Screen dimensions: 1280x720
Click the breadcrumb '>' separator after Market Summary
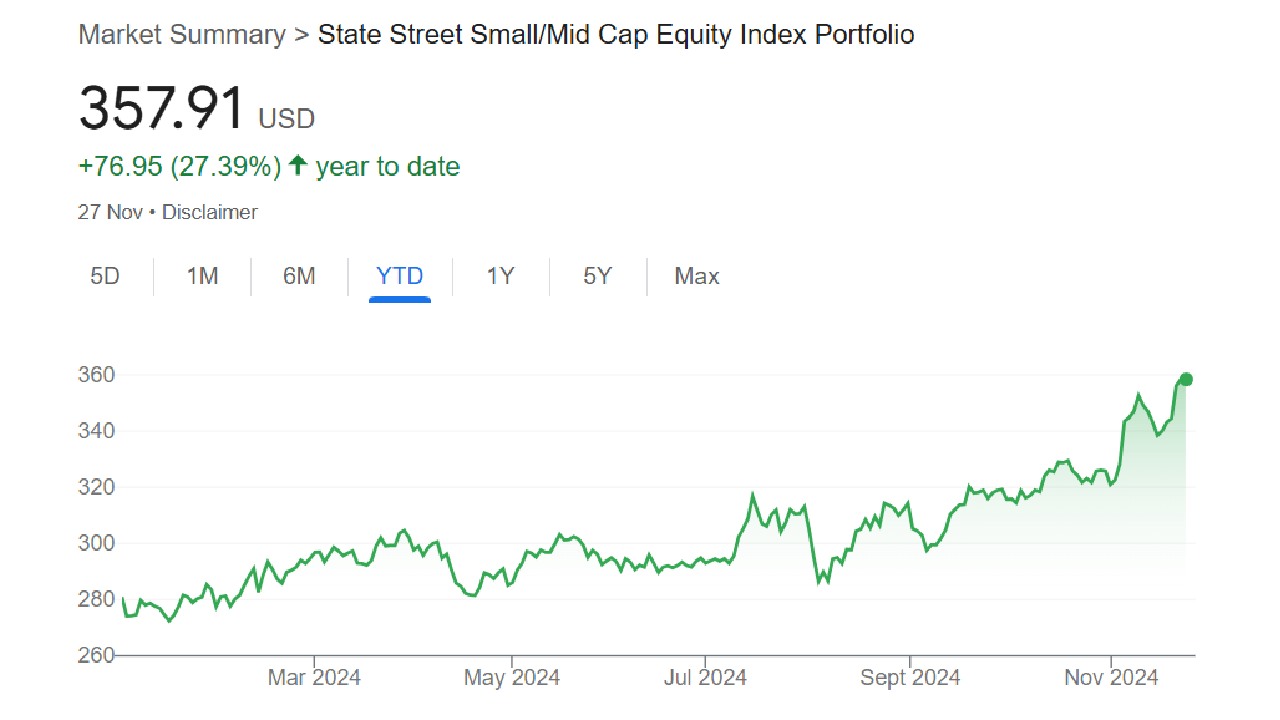pyautogui.click(x=301, y=35)
